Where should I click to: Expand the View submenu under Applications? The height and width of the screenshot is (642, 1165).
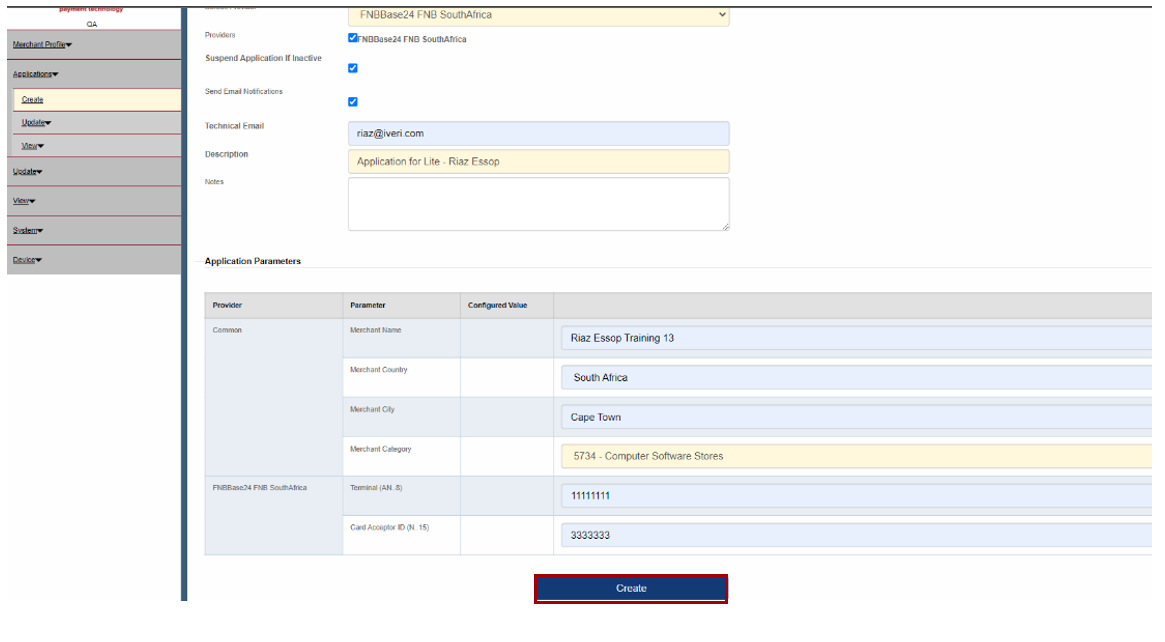click(x=33, y=146)
